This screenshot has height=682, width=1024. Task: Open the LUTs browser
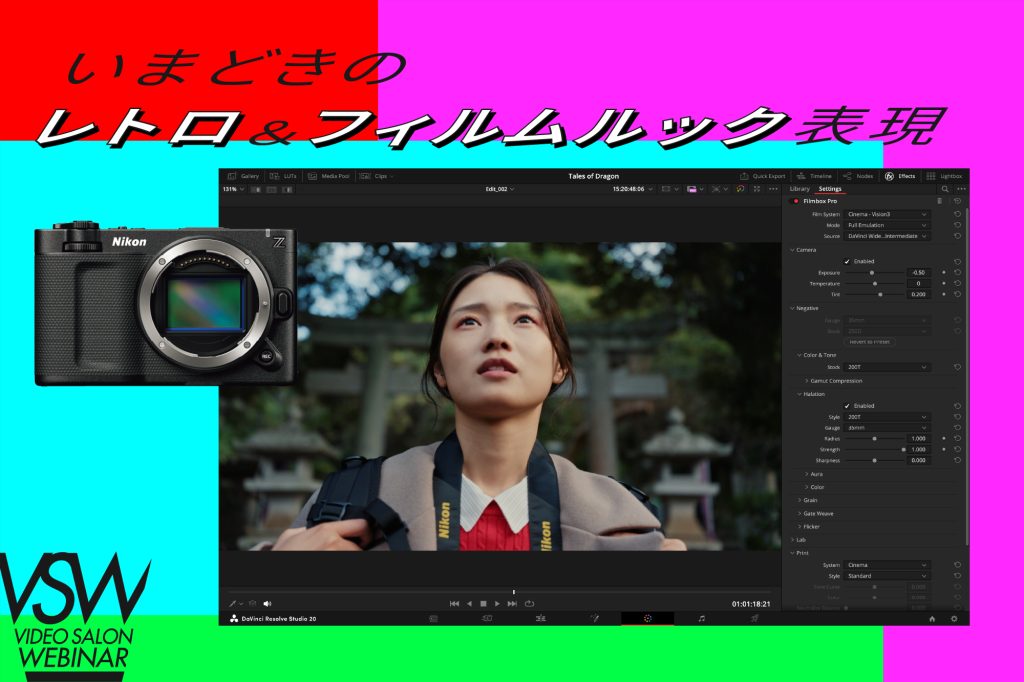tap(283, 176)
